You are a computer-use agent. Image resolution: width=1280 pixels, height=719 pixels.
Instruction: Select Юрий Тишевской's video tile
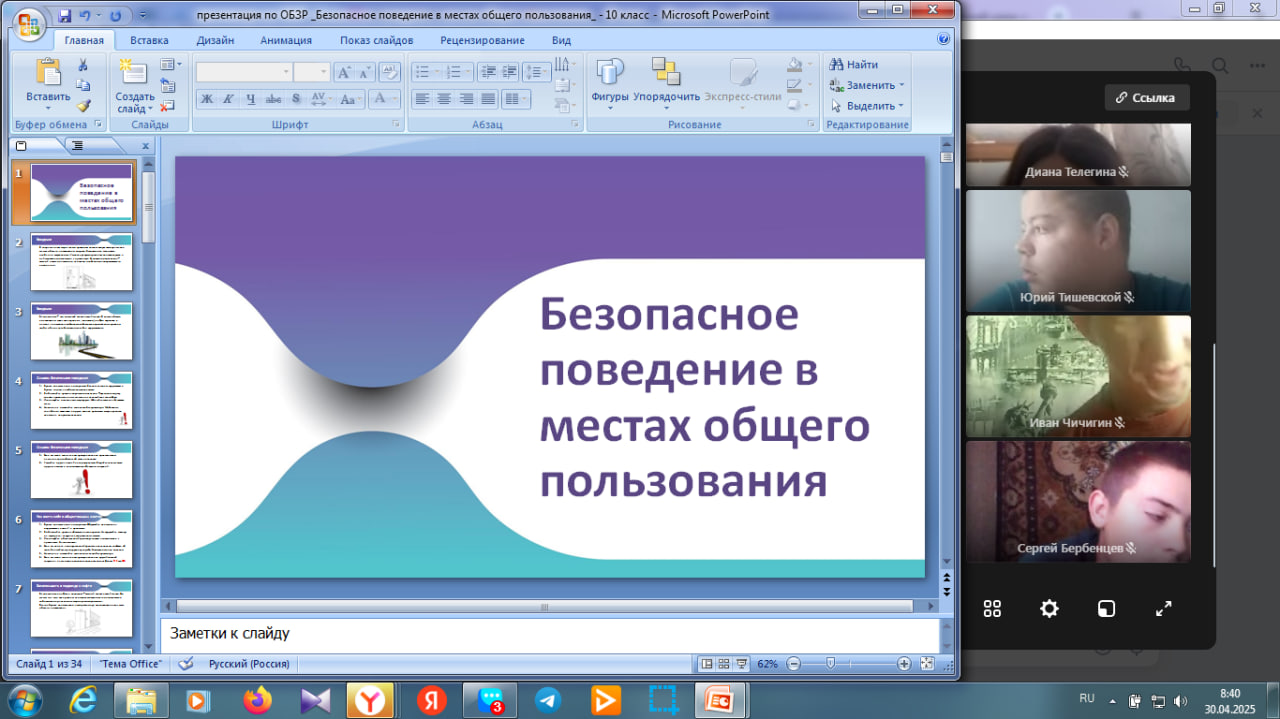pos(1078,251)
